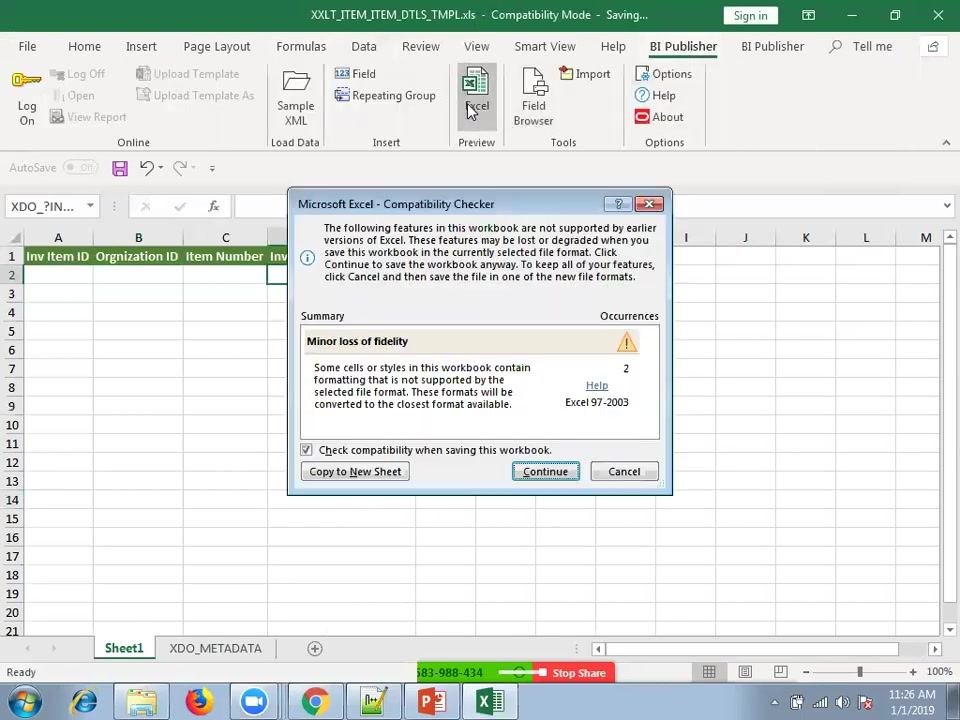Viewport: 960px width, 720px height.
Task: Click the Redo arrow icon
Action: click(x=180, y=167)
